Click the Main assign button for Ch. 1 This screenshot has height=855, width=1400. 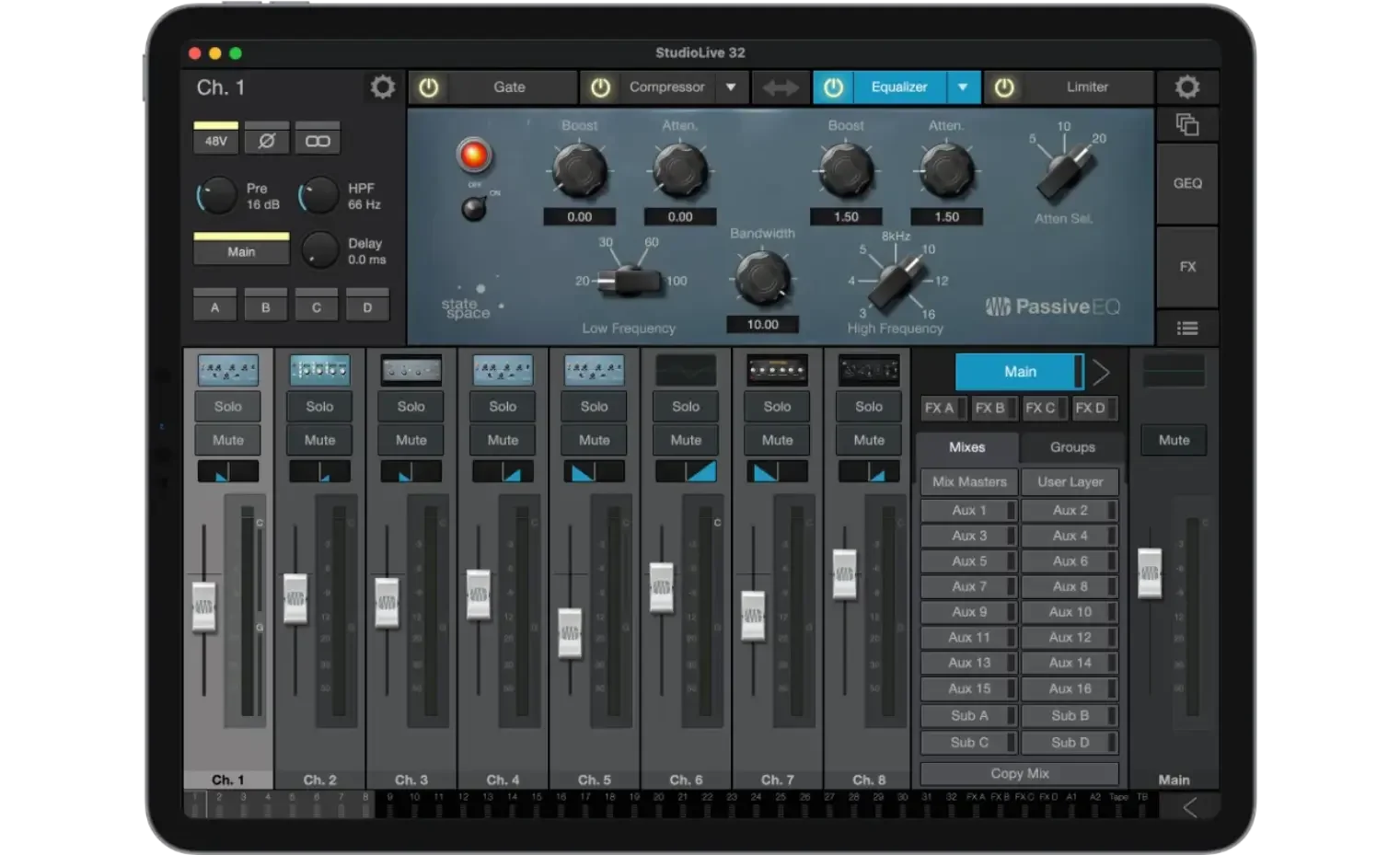(241, 248)
